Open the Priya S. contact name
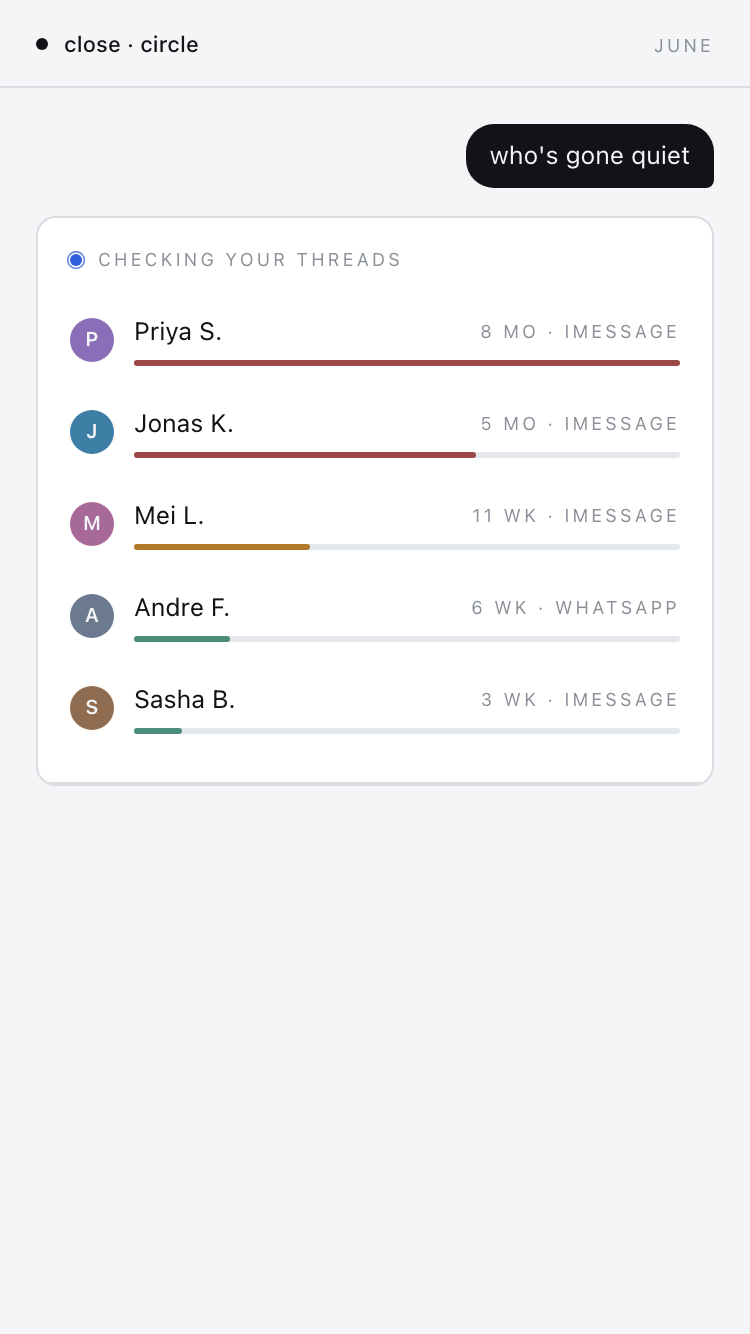Screen dimensions: 750x1334 pos(178,332)
